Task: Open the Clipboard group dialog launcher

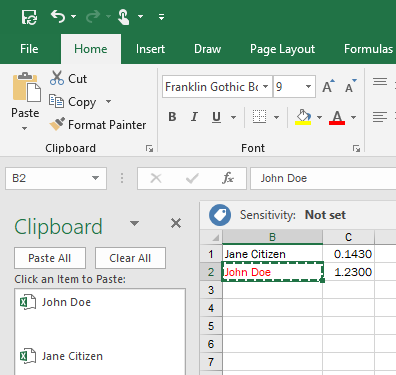Action: coord(149,149)
